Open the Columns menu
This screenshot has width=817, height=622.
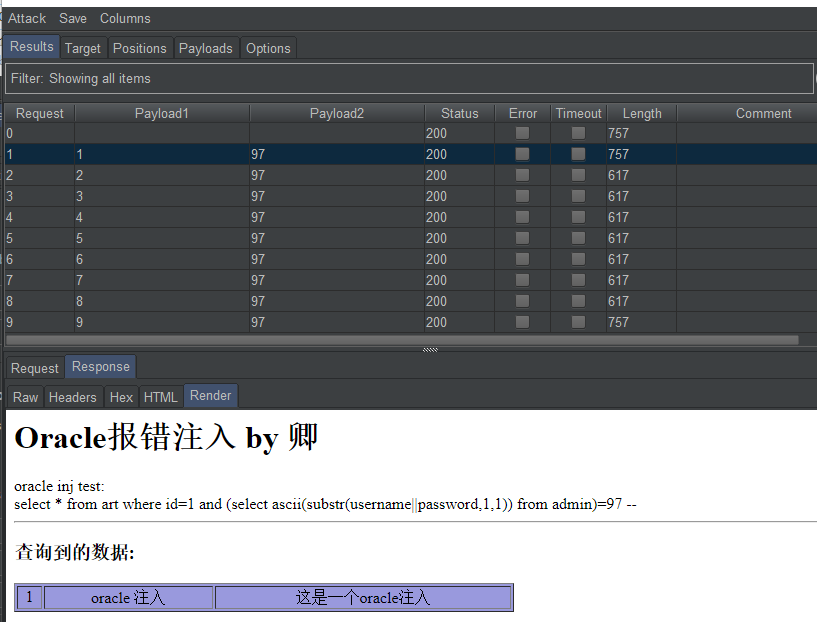click(125, 19)
